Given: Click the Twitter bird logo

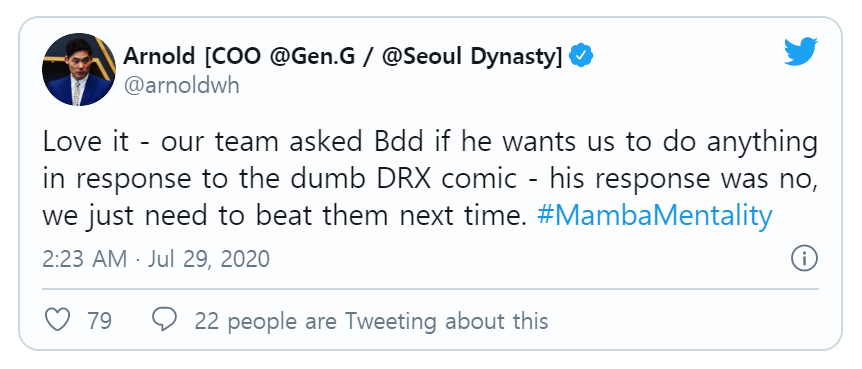Looking at the screenshot, I should click(801, 52).
